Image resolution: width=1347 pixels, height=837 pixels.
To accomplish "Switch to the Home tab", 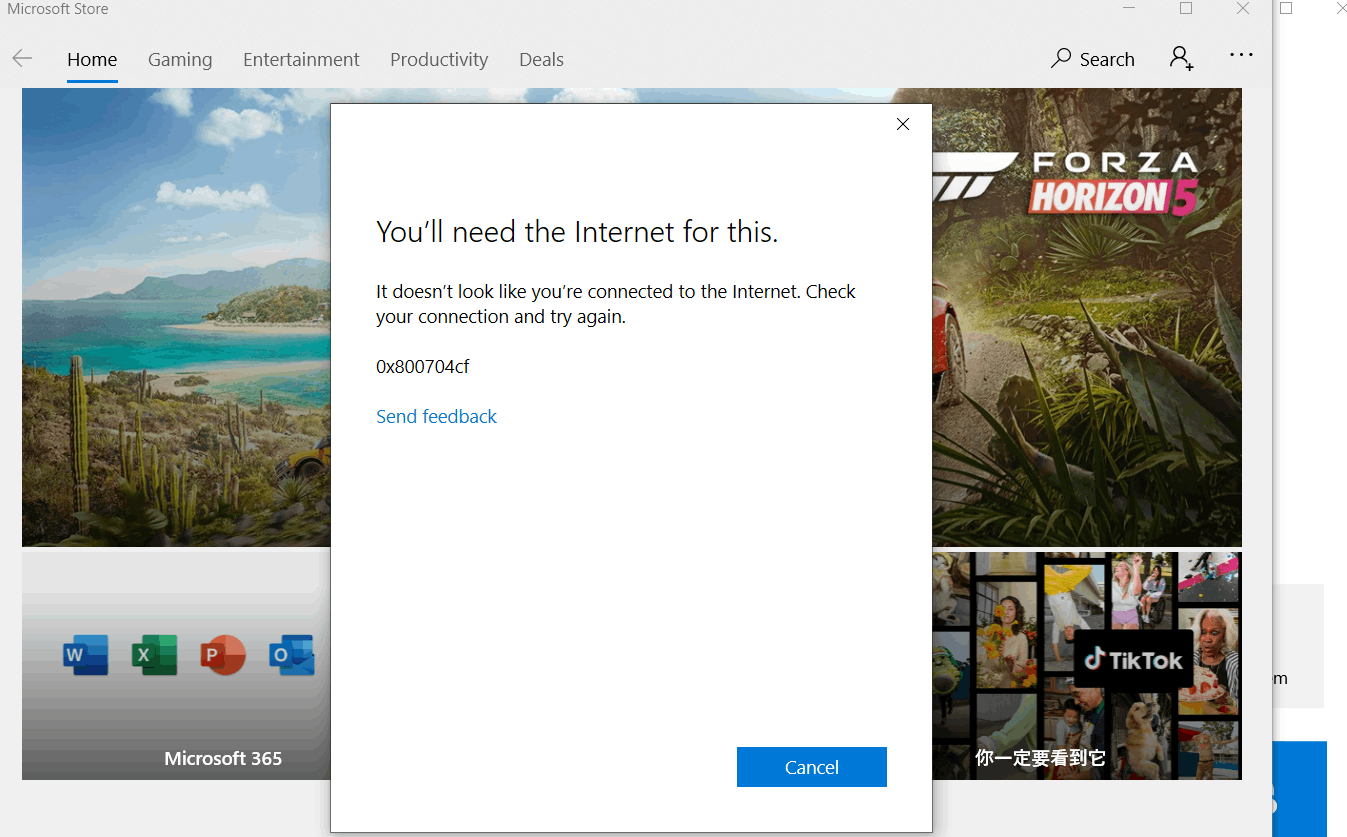I will [92, 60].
